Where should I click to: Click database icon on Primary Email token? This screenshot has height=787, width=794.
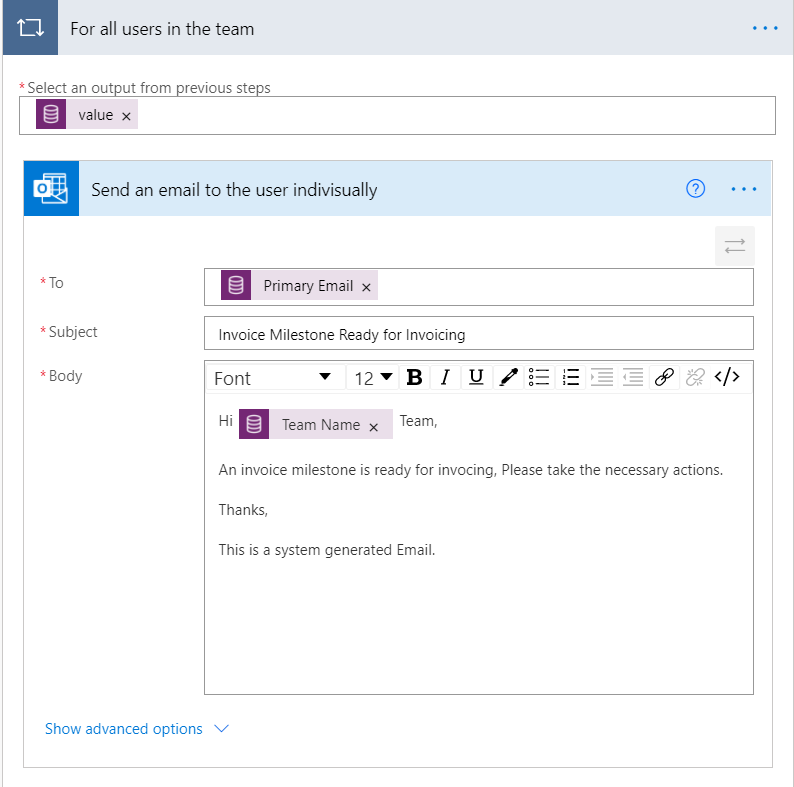point(236,285)
